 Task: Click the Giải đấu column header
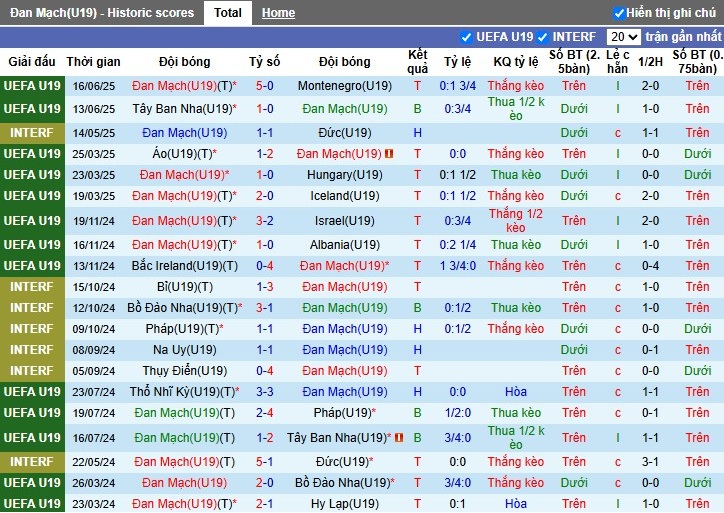coord(32,62)
